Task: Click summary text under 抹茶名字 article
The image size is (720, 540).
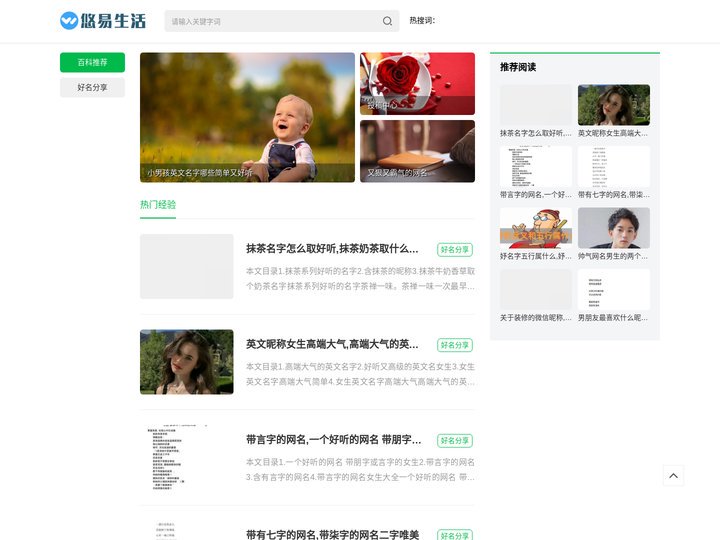Action: point(360,279)
